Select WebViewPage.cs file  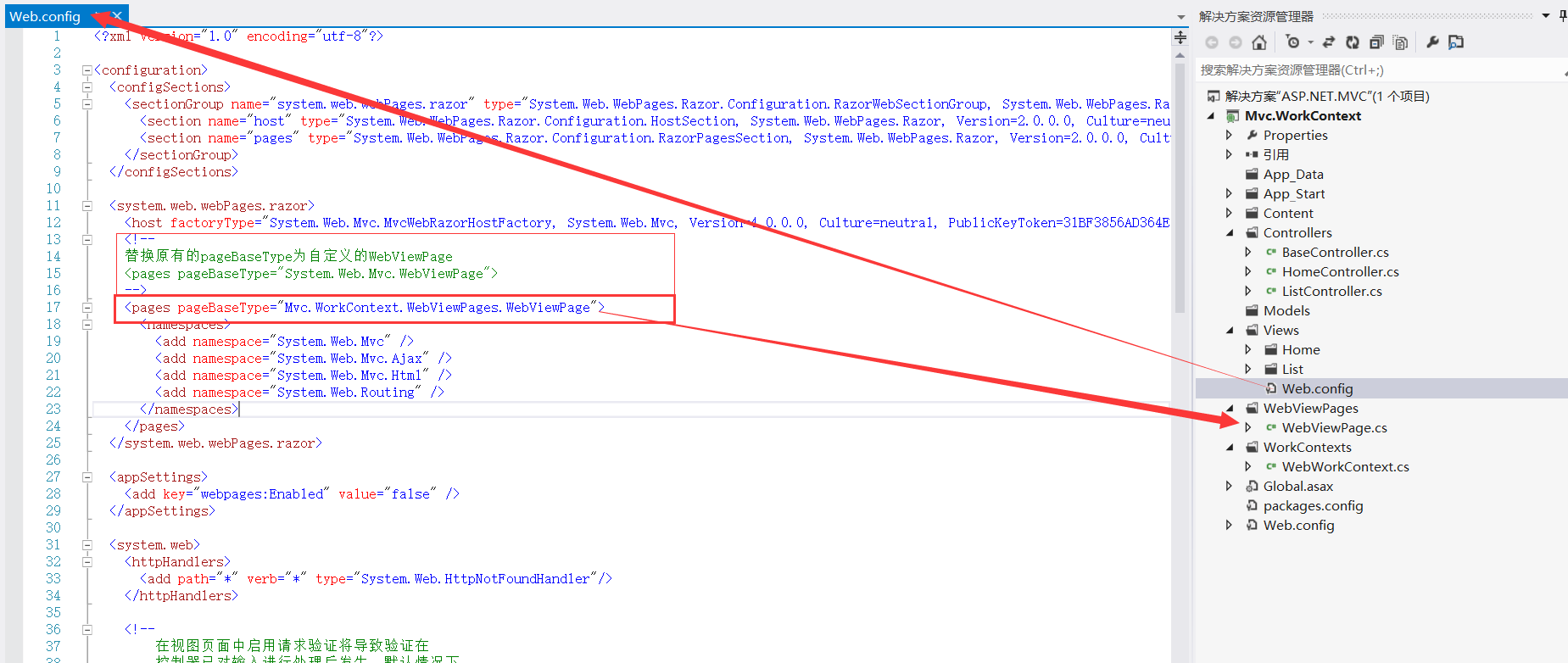(1334, 428)
